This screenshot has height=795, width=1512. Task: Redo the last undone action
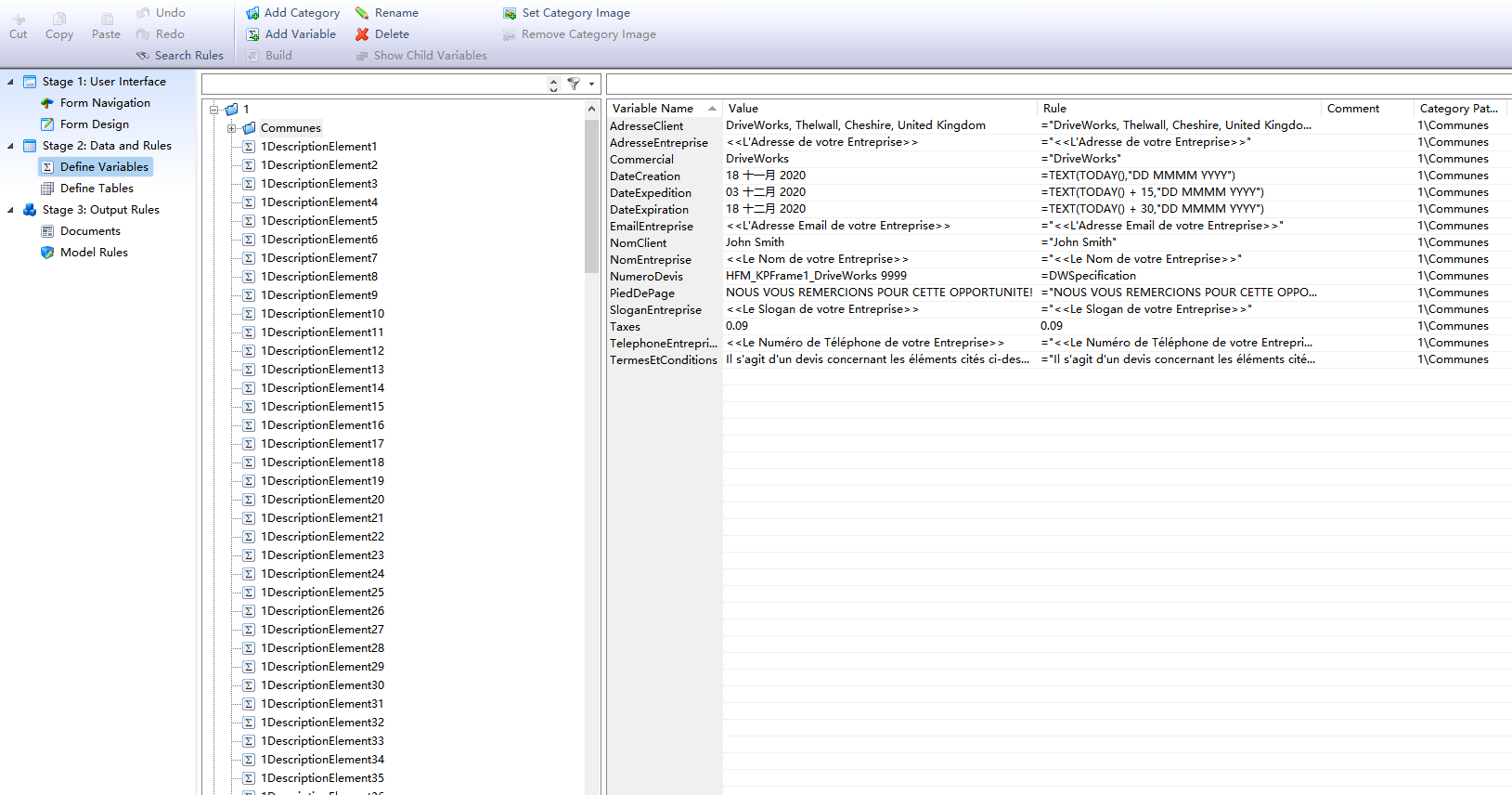pos(161,34)
